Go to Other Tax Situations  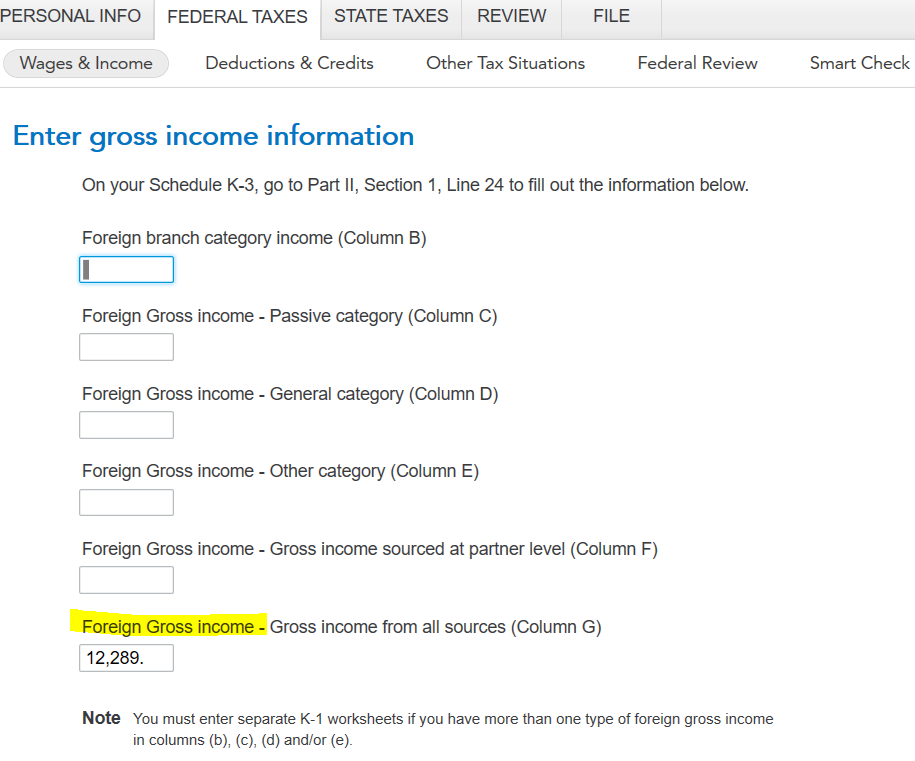[505, 63]
